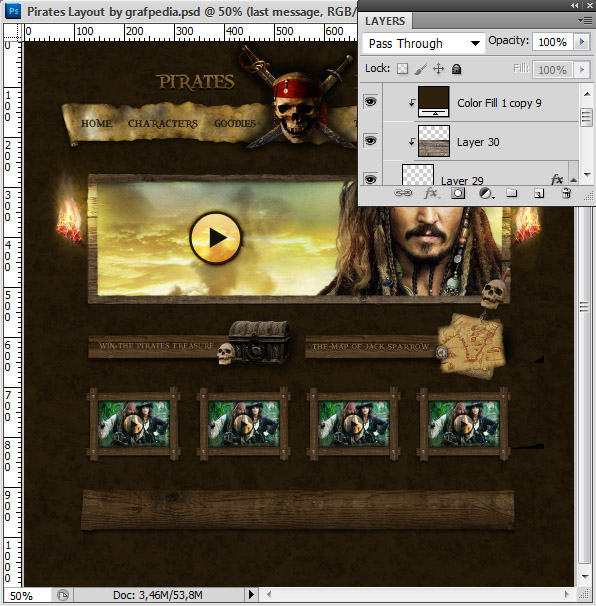Screen dimensions: 596x606
Task: Click clipping arrow on Color Fill 1 copy 9
Action: (412, 102)
